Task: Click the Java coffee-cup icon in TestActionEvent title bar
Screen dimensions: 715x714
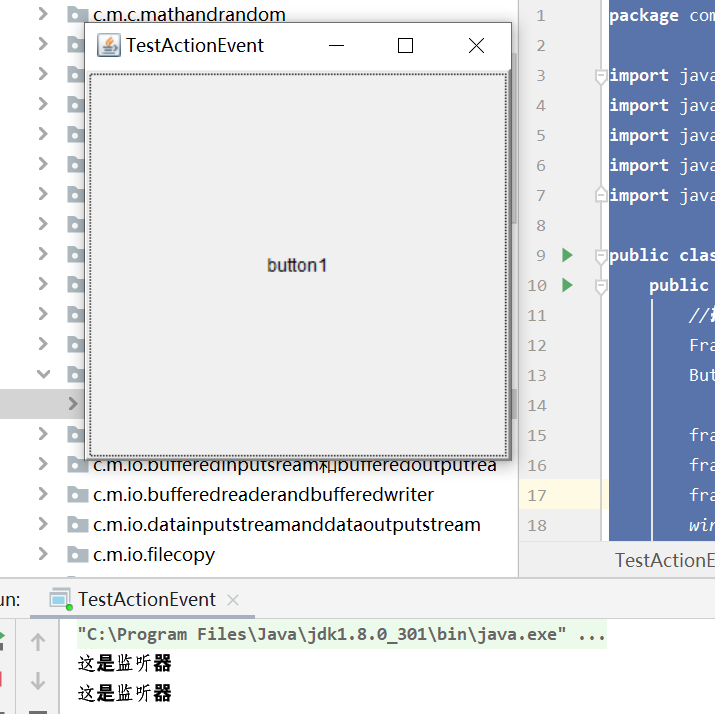Action: (x=109, y=45)
